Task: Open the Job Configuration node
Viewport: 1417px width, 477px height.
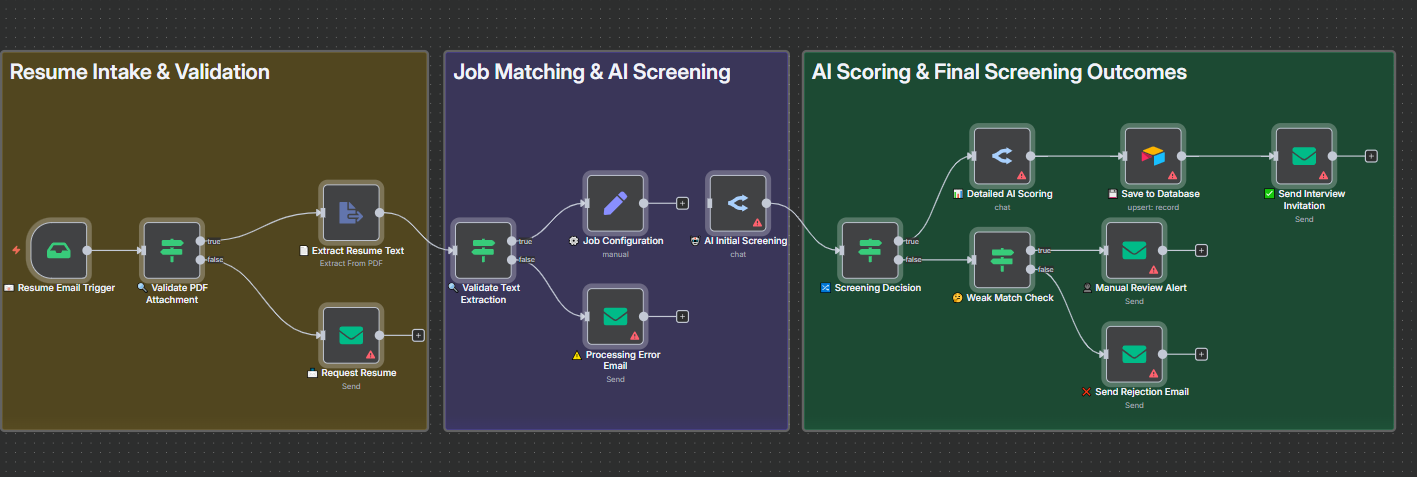Action: (615, 203)
